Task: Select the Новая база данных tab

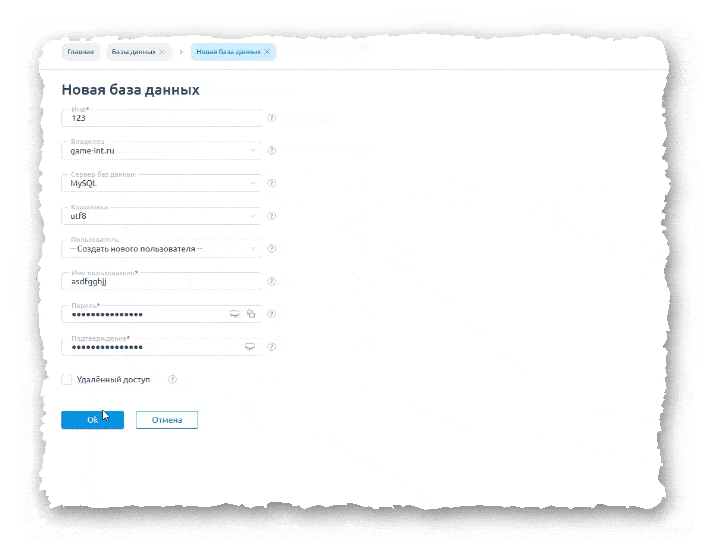Action: tap(229, 52)
